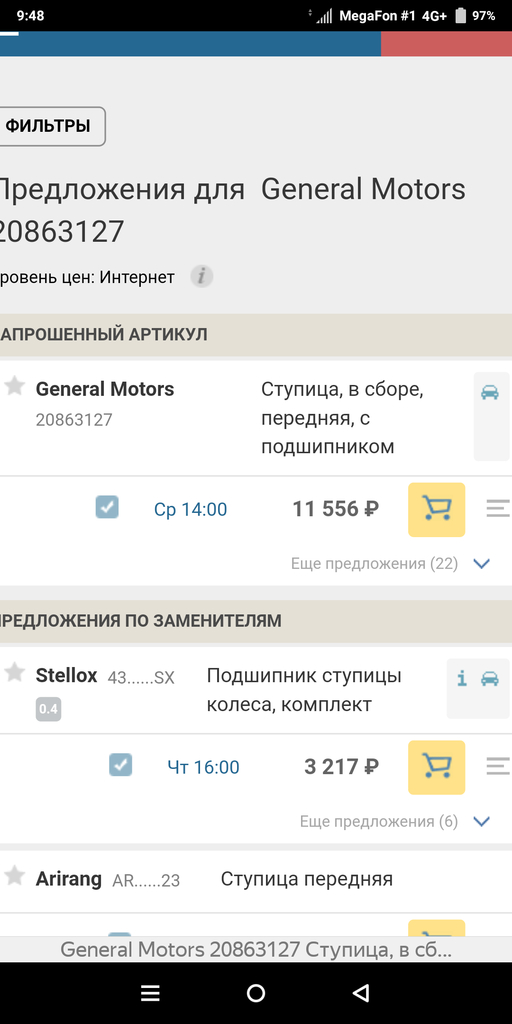Click price level info icon
Viewport: 512px width, 1024px height.
202,277
